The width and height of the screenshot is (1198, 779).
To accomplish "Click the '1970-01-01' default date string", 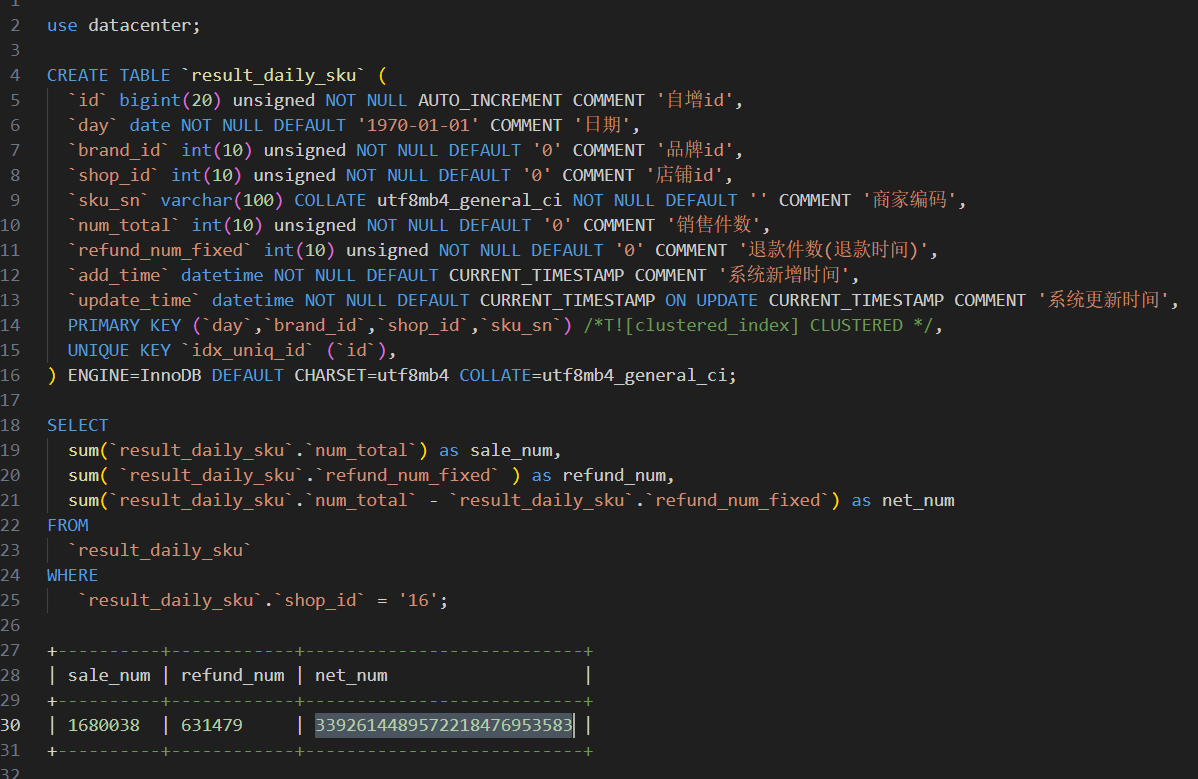I will click(x=418, y=125).
